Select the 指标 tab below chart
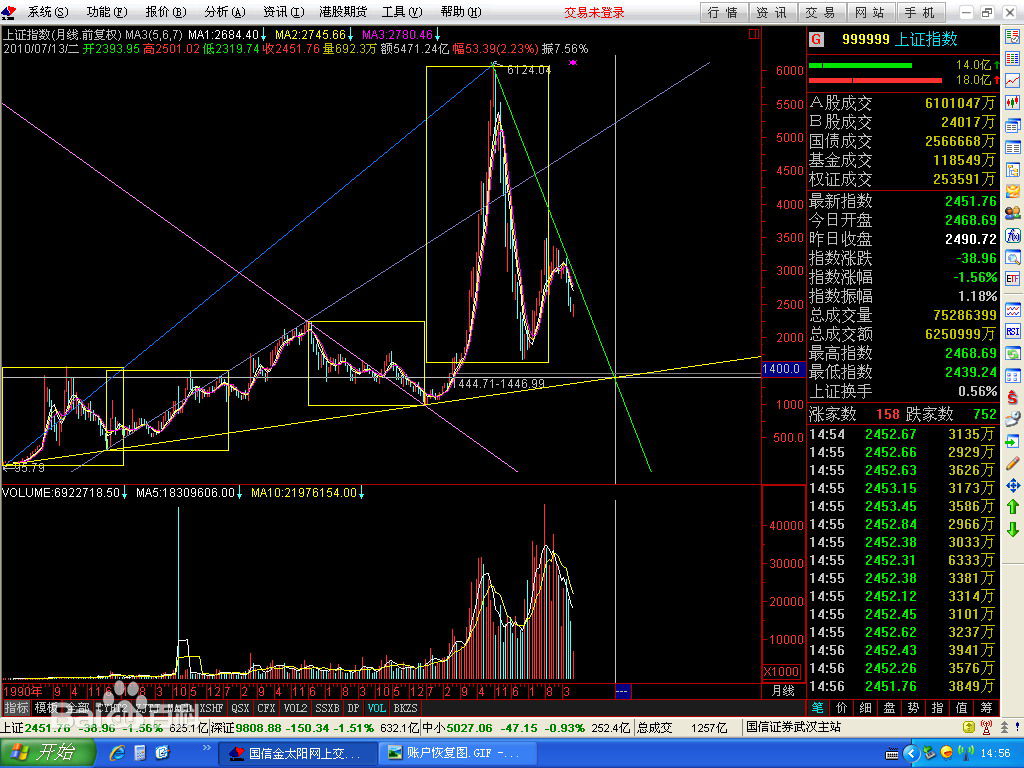 (16, 708)
